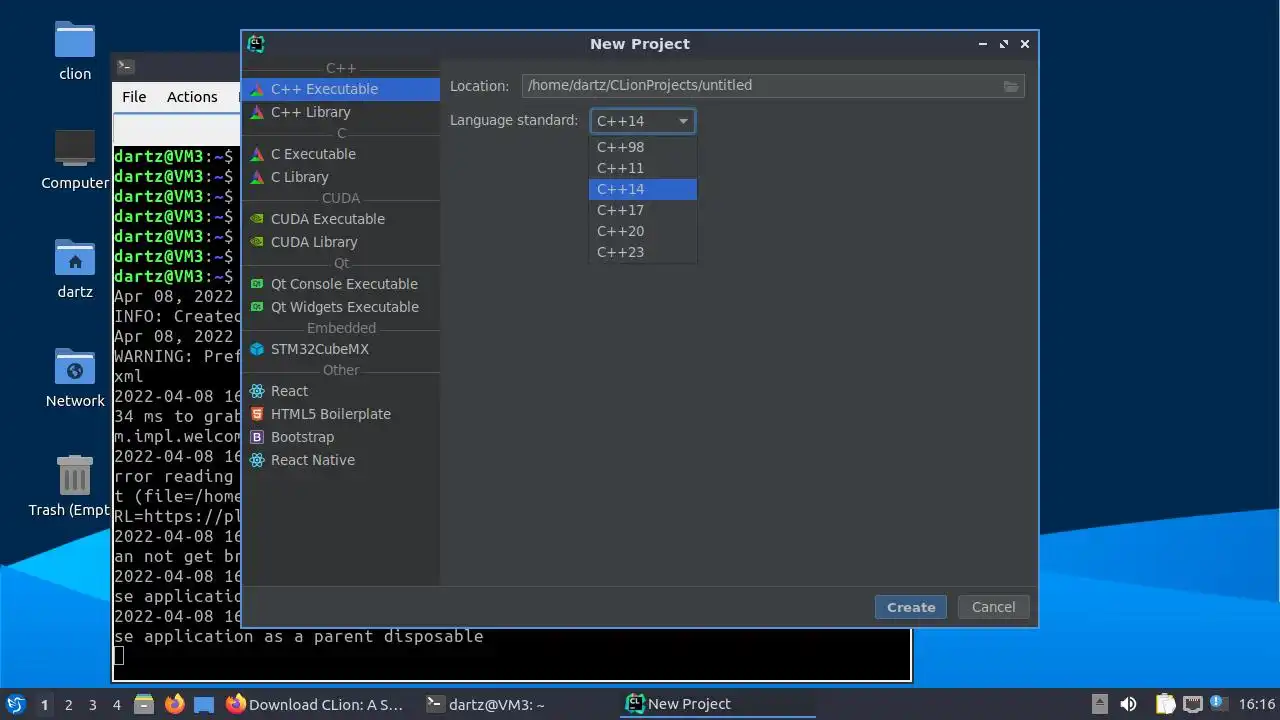This screenshot has height=720, width=1280.
Task: Switch to workspace 1
Action: (x=44, y=705)
